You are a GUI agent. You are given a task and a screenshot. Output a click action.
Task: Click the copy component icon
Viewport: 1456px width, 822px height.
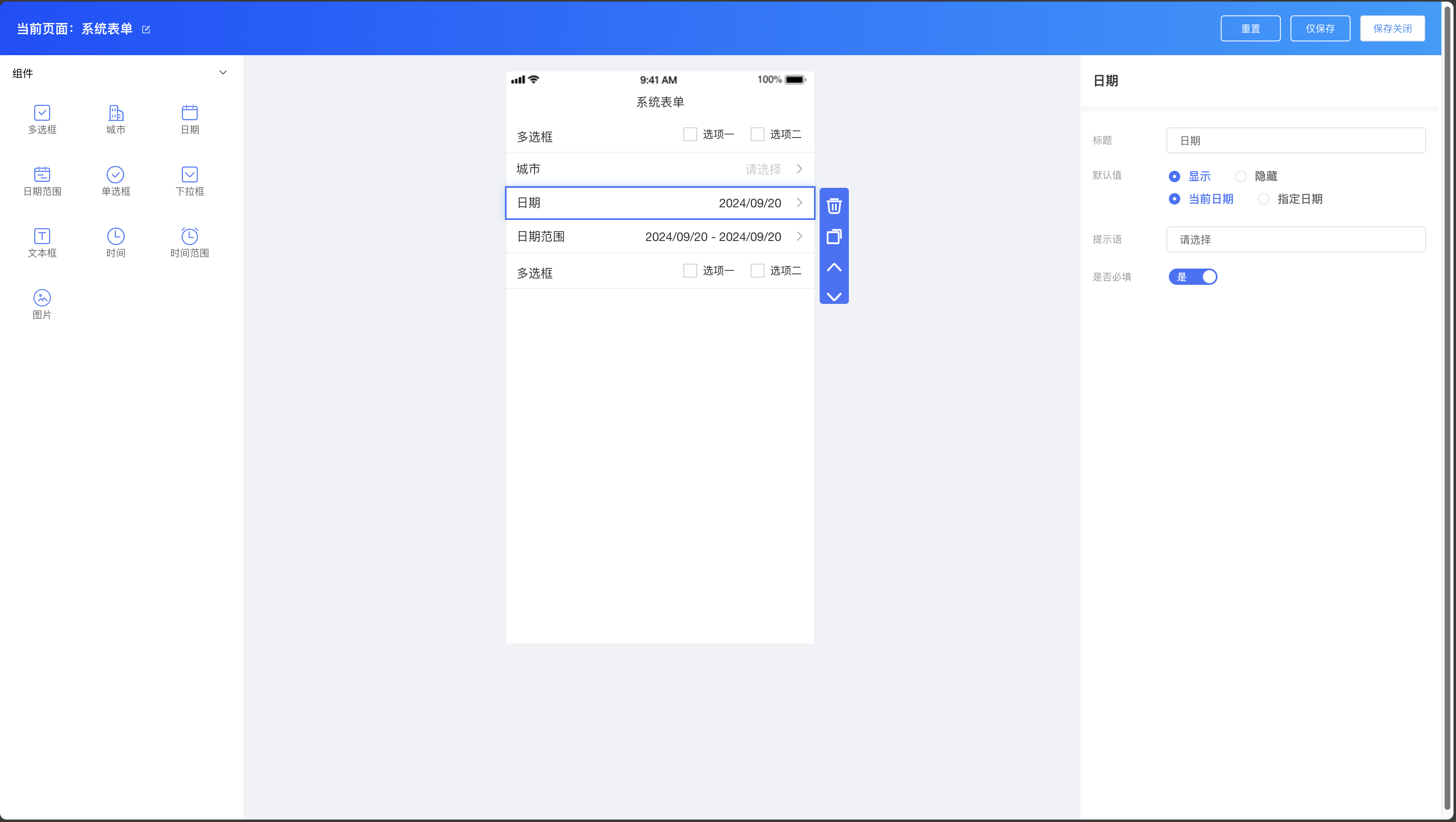(x=834, y=236)
